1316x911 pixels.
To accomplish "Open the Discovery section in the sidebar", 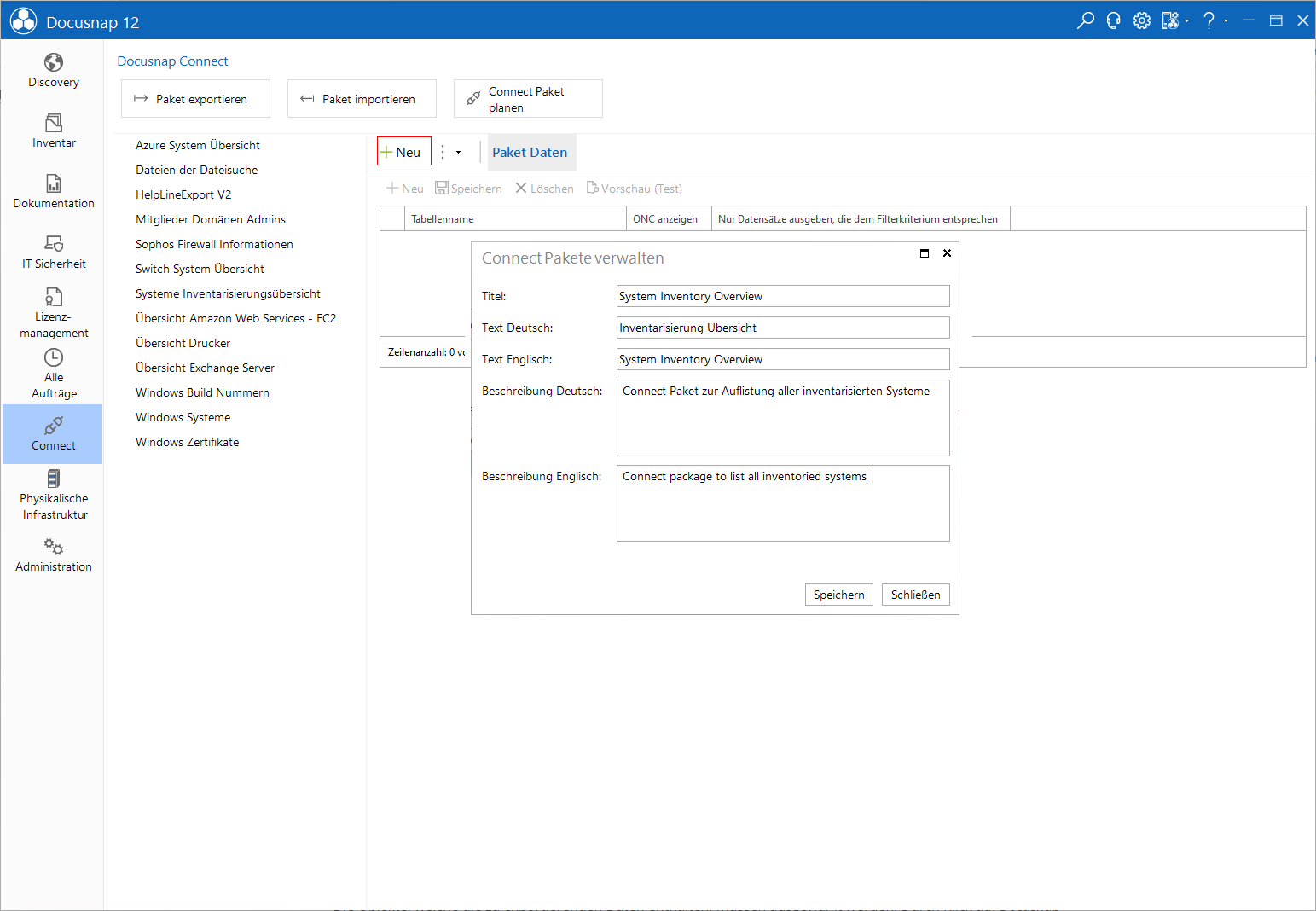I will [x=53, y=71].
